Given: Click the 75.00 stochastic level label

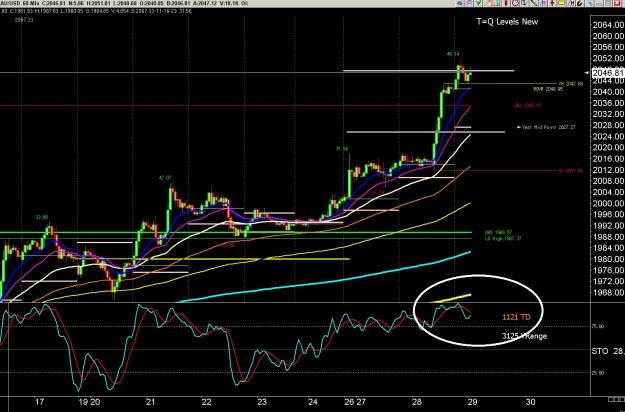Looking at the screenshot, I should [x=598, y=326].
